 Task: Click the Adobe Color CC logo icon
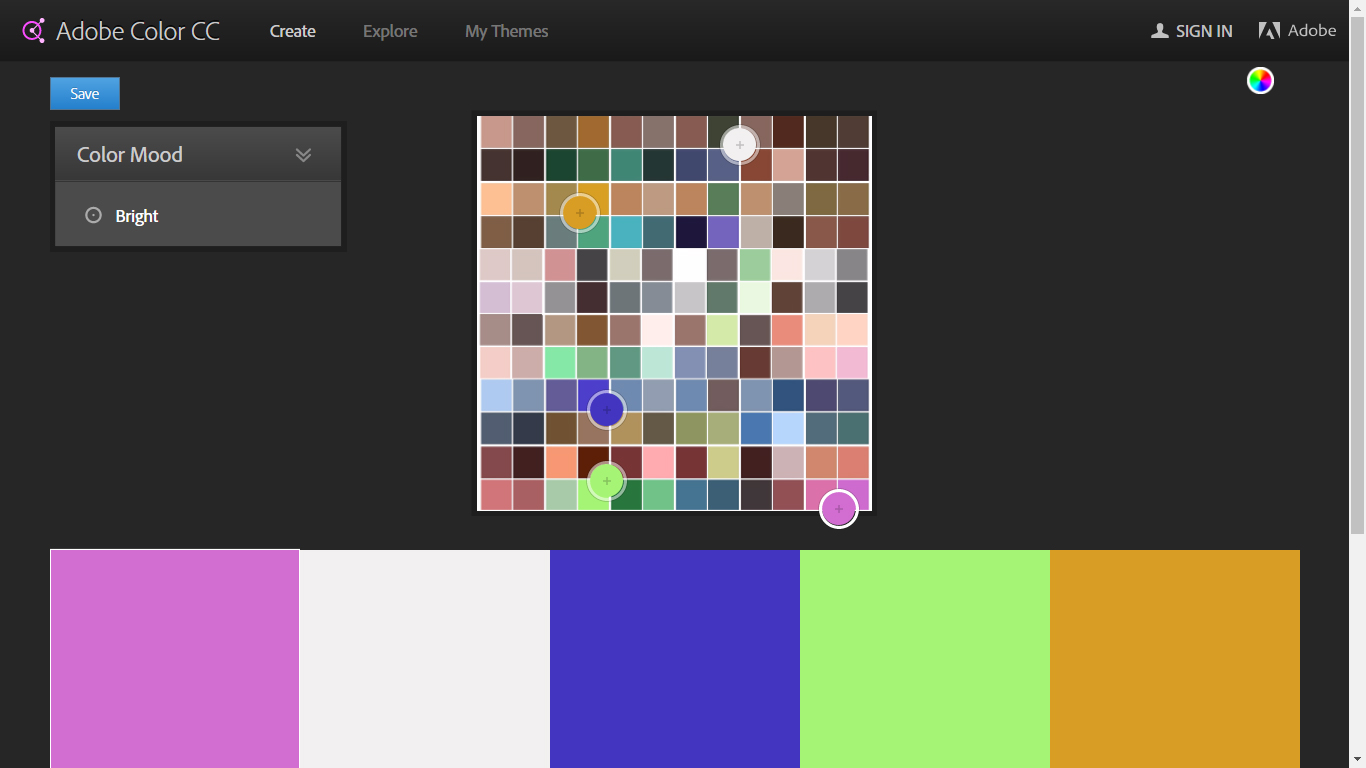point(34,31)
